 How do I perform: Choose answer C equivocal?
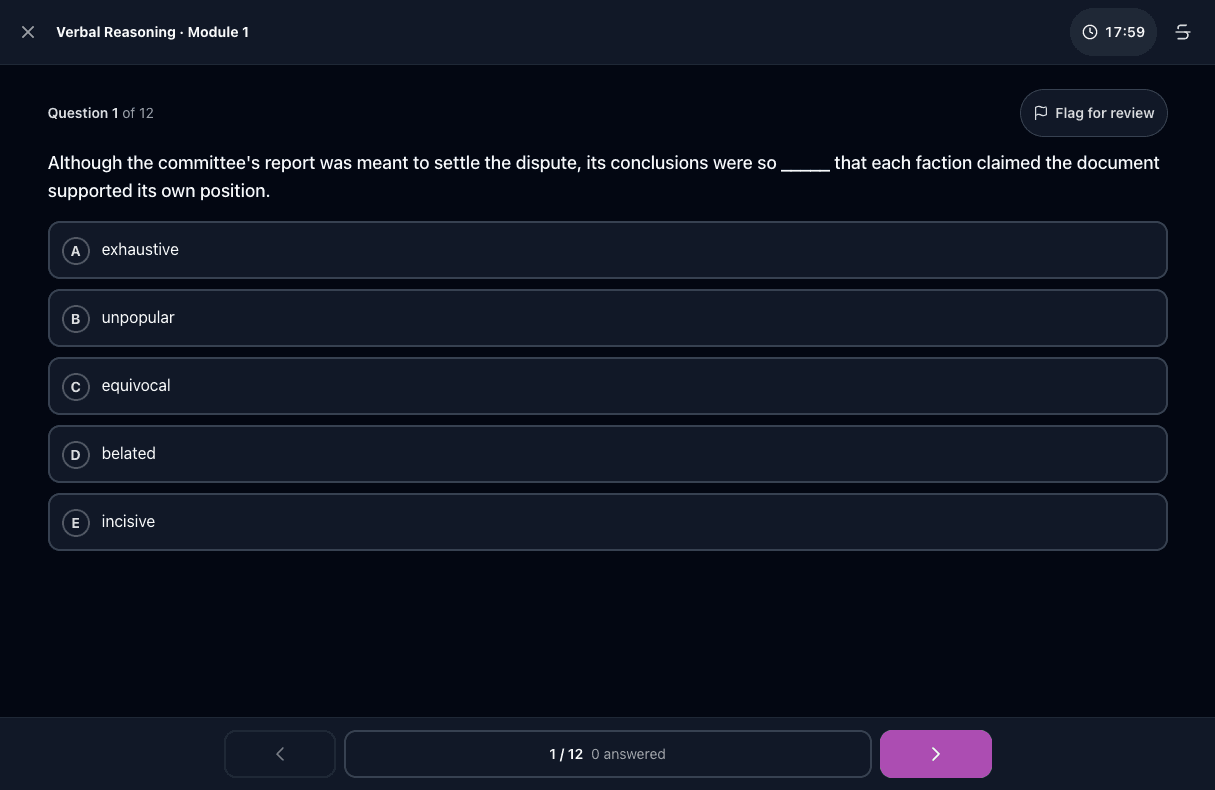[608, 386]
